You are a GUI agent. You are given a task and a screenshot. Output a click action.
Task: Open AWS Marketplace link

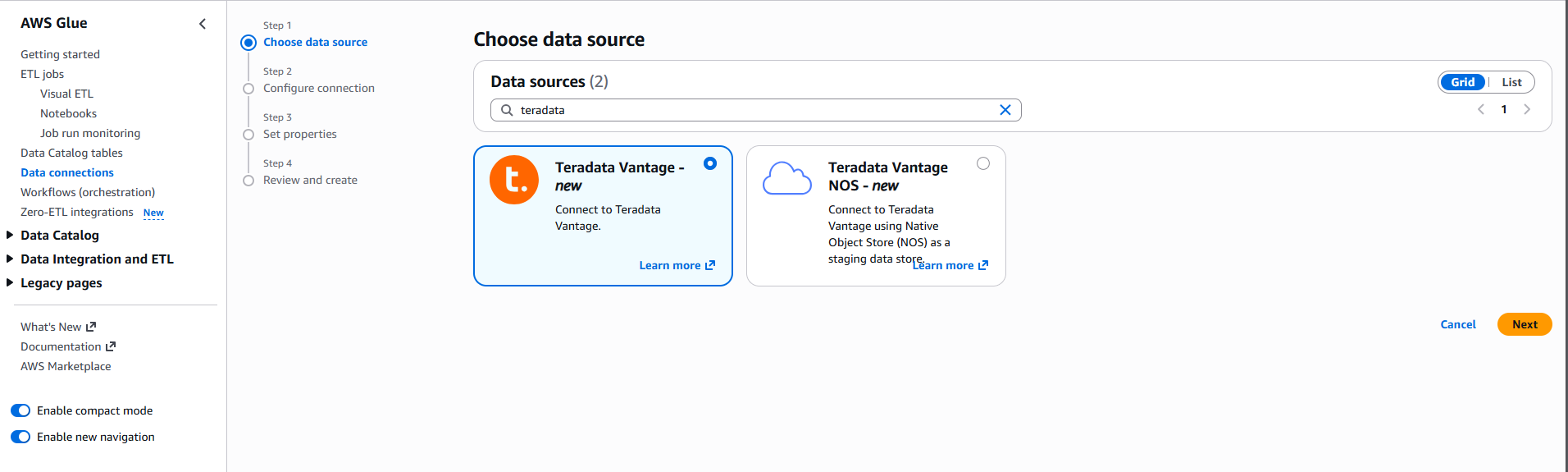point(66,366)
